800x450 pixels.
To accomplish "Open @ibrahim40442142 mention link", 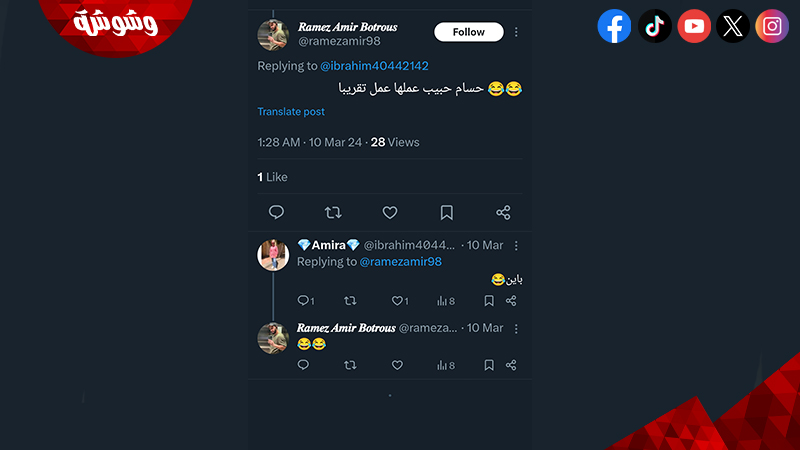I will click(374, 66).
